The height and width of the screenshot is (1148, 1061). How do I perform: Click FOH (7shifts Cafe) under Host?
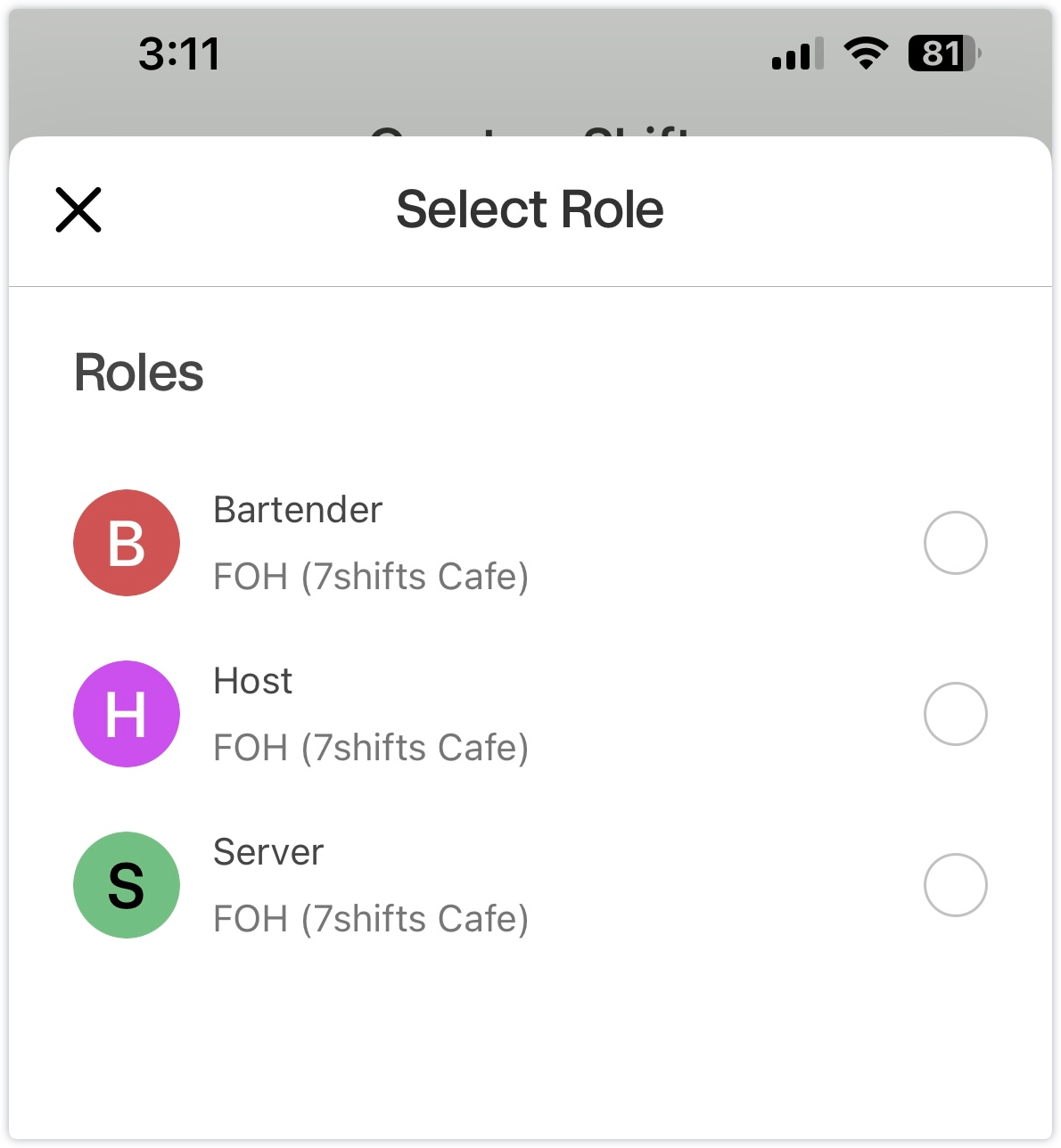tap(371, 748)
